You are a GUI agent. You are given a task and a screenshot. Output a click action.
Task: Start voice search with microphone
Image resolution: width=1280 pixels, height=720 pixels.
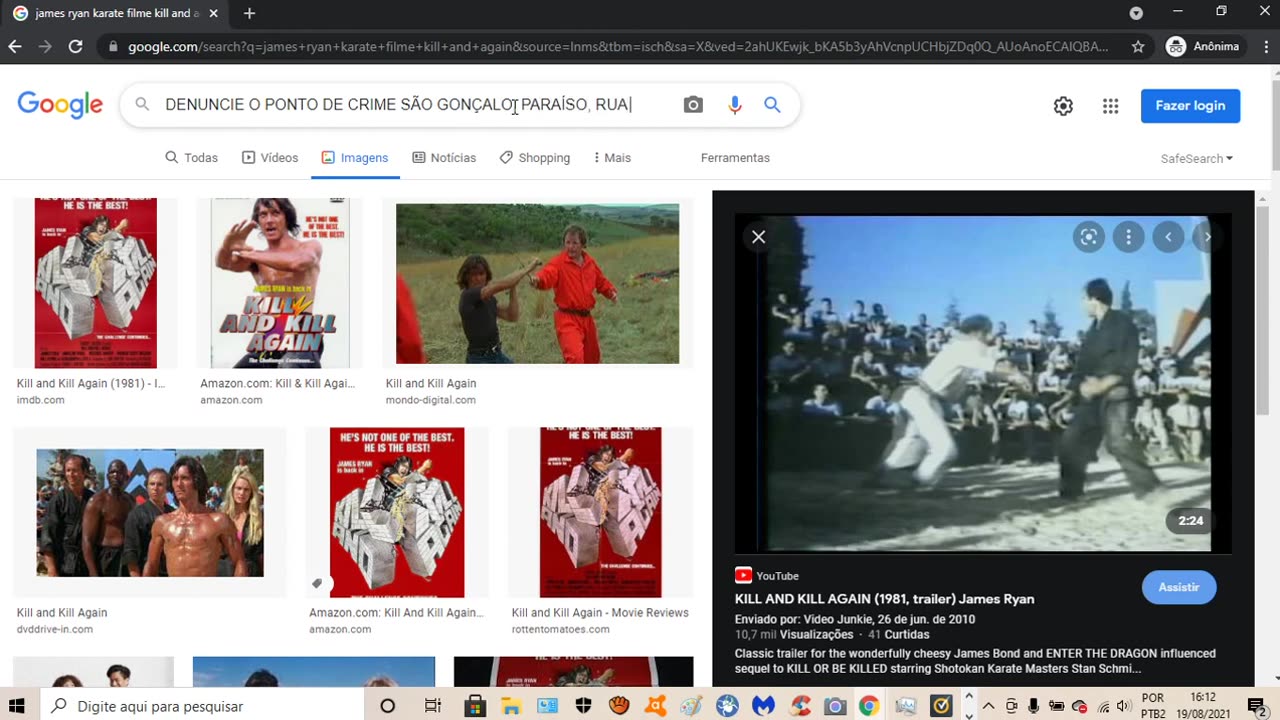(735, 105)
